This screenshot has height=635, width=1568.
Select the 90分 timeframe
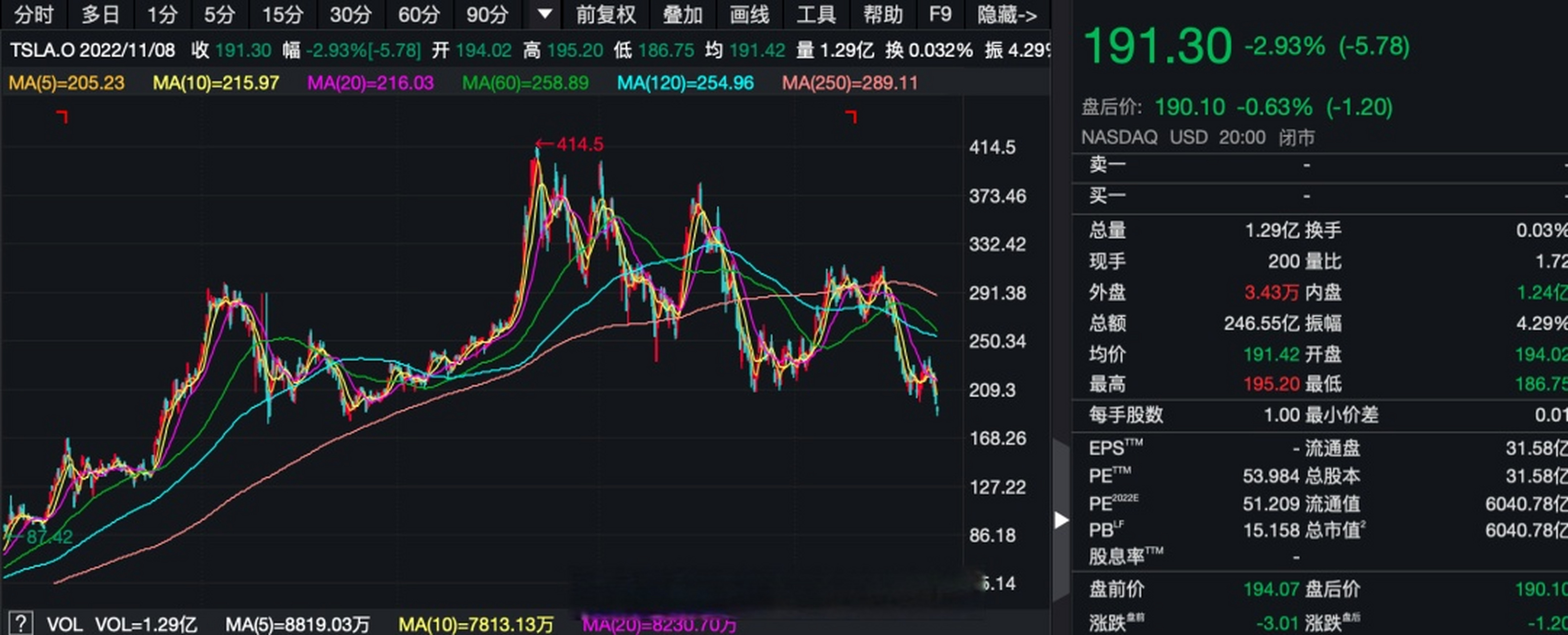click(x=488, y=14)
